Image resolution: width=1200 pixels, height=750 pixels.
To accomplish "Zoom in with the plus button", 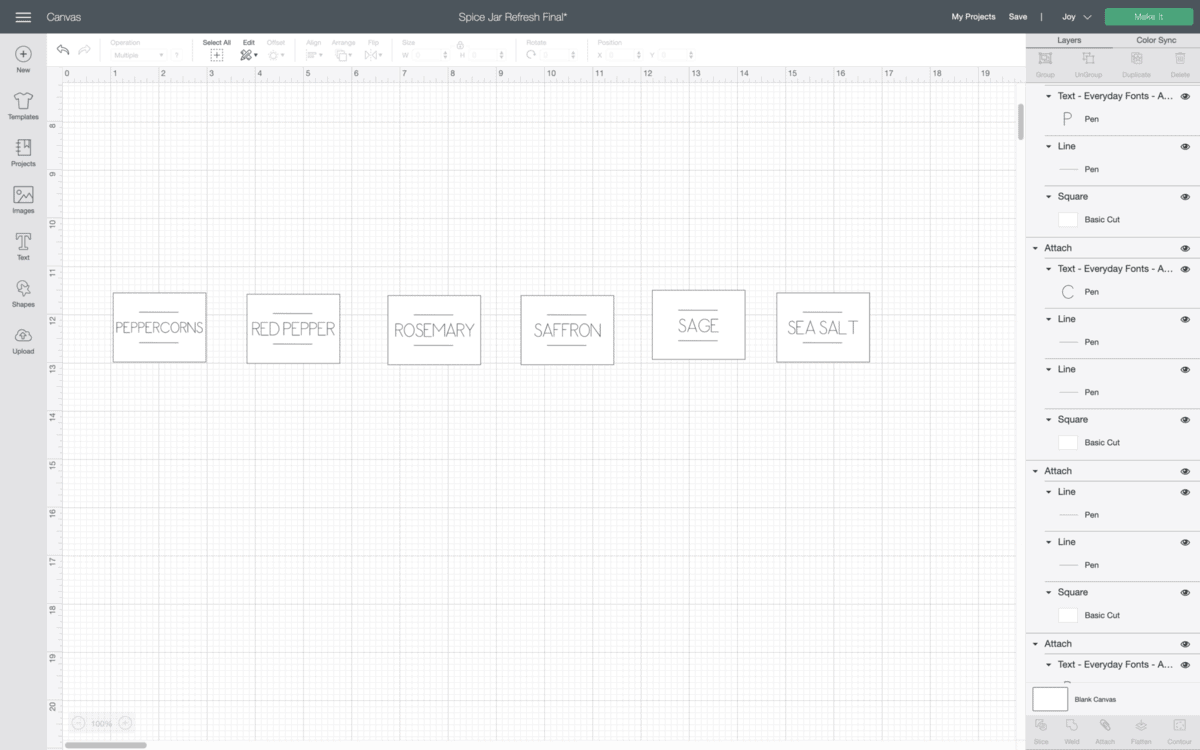I will pos(125,723).
